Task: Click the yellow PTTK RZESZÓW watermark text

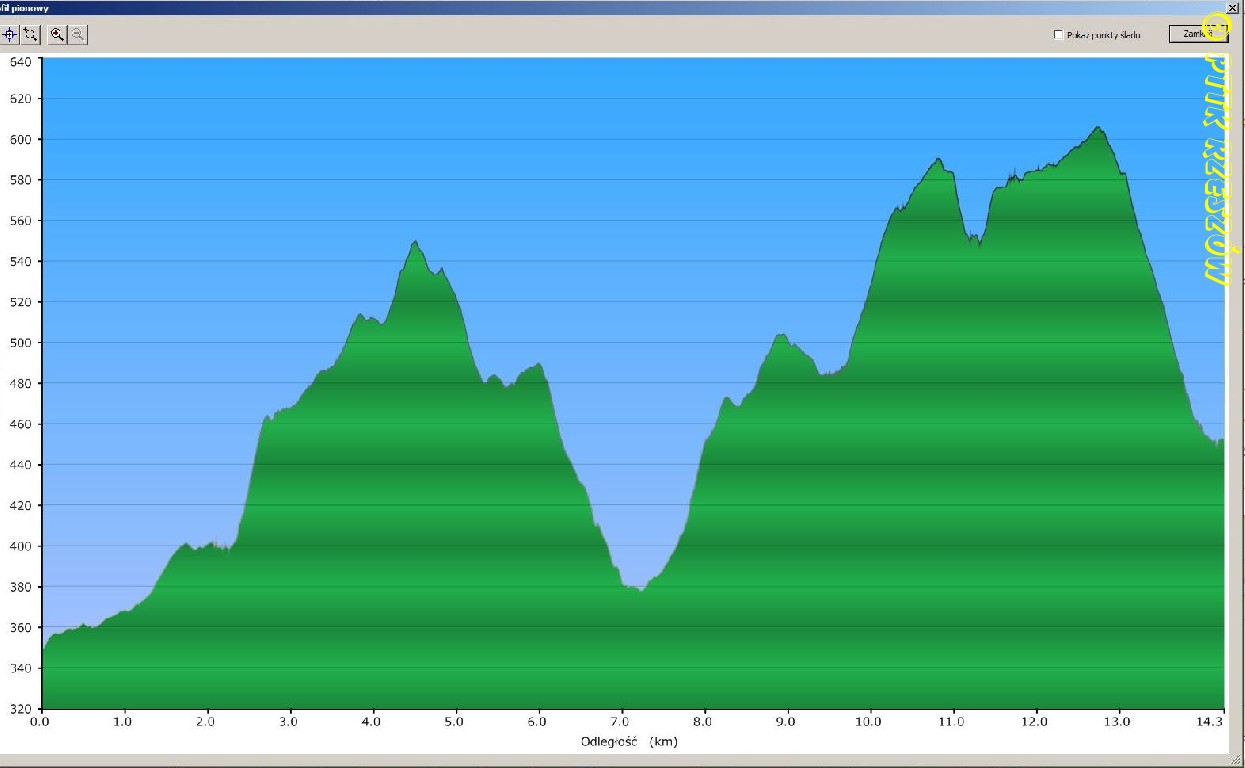Action: (1216, 170)
